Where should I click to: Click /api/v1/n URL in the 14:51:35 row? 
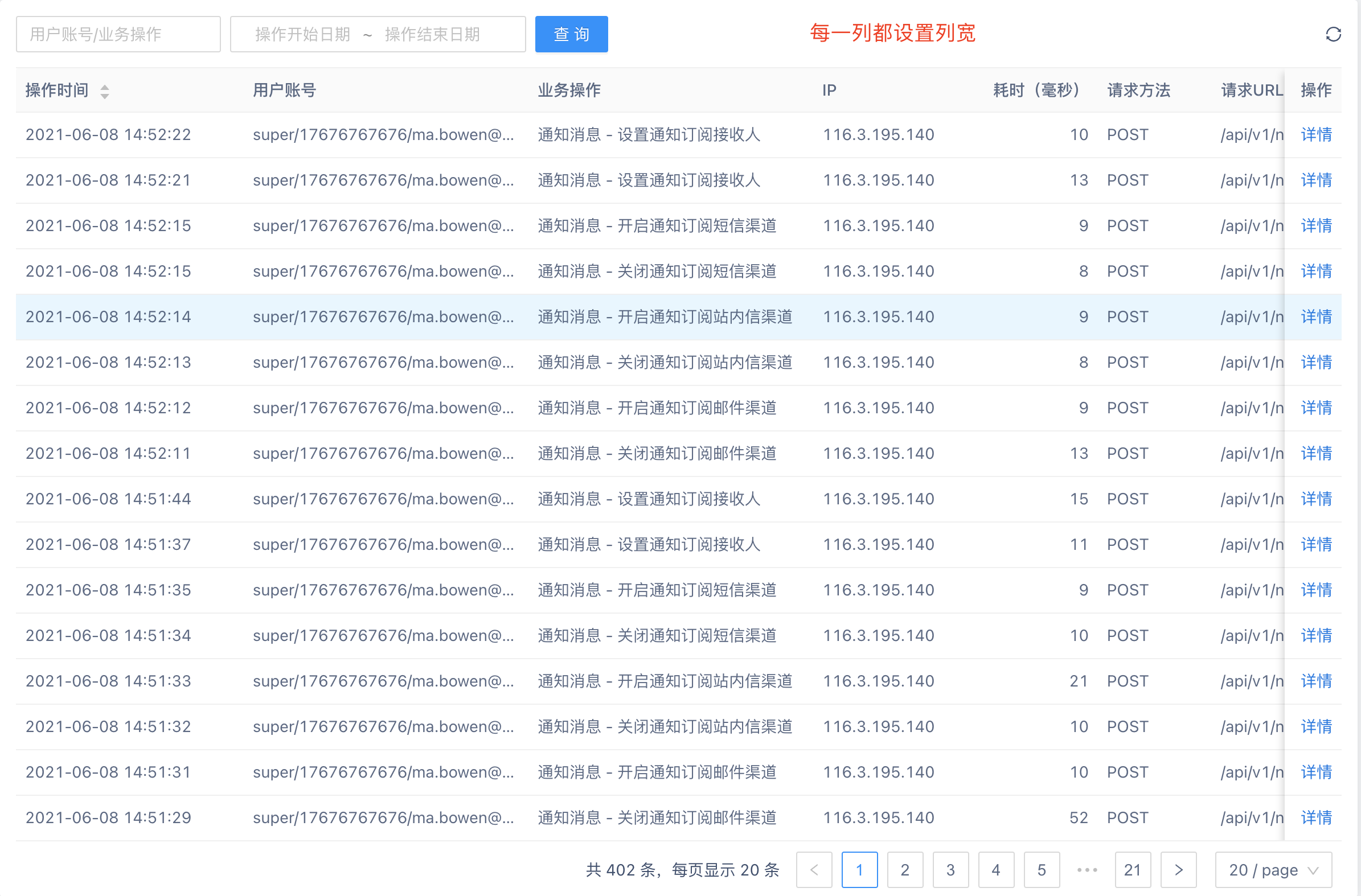coord(1252,590)
